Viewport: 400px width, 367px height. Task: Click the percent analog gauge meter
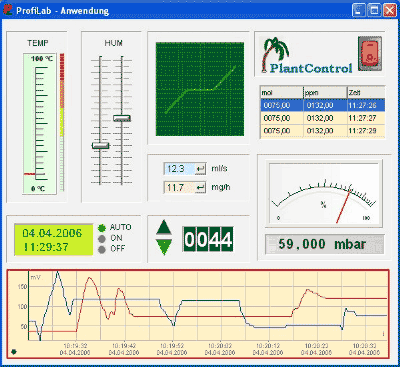(x=324, y=193)
